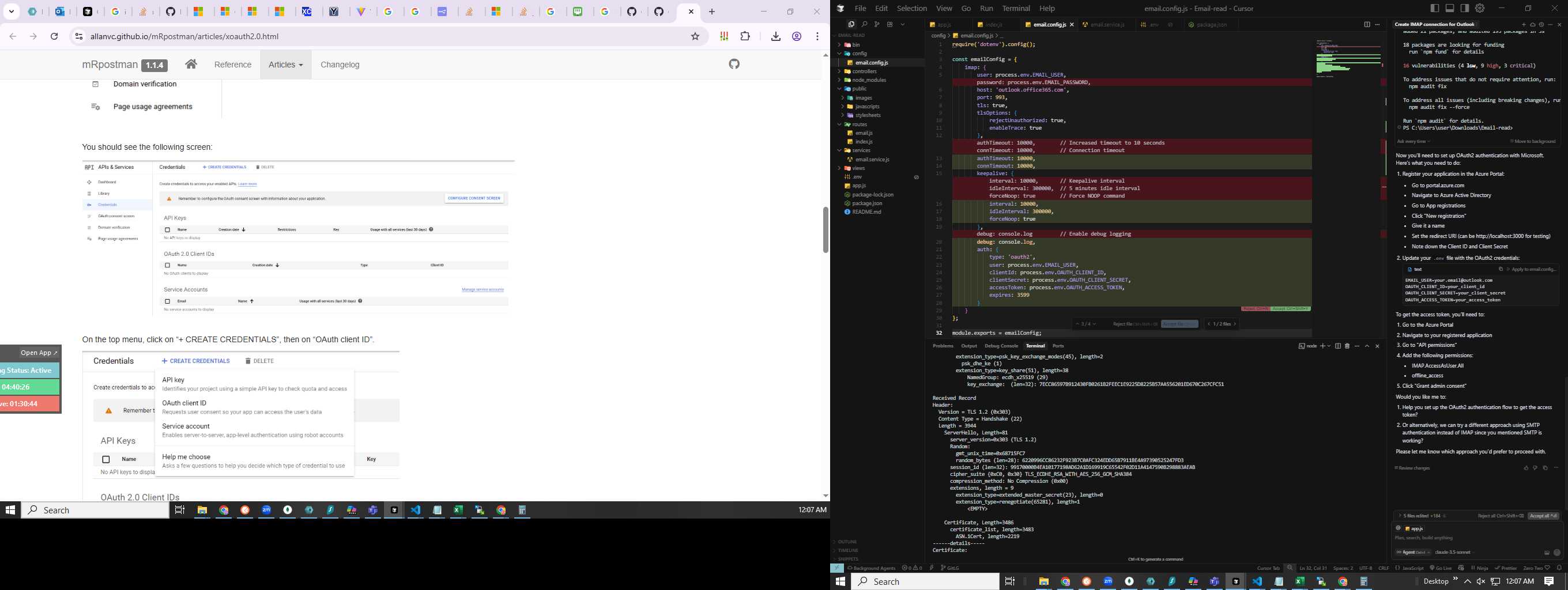Screen dimensions: 1568x590
Task: Expand the views folder
Action: (x=858, y=168)
